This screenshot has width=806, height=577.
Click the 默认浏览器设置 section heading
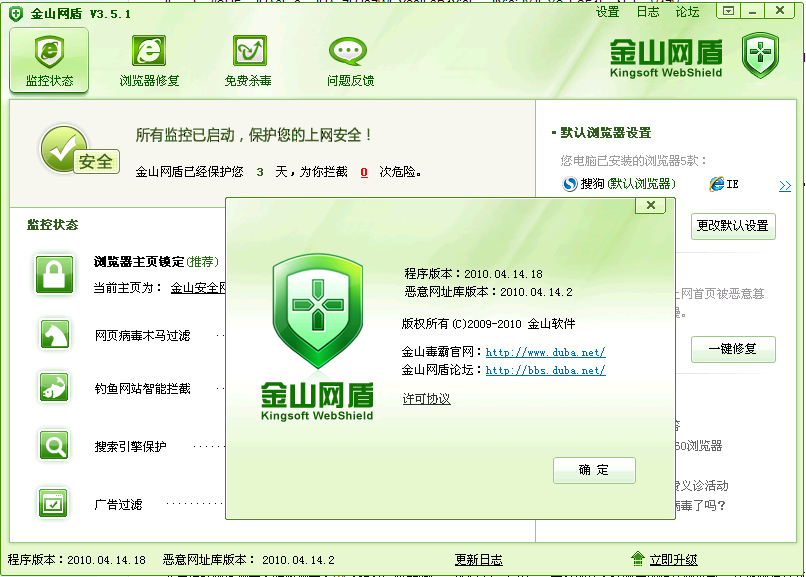click(606, 133)
